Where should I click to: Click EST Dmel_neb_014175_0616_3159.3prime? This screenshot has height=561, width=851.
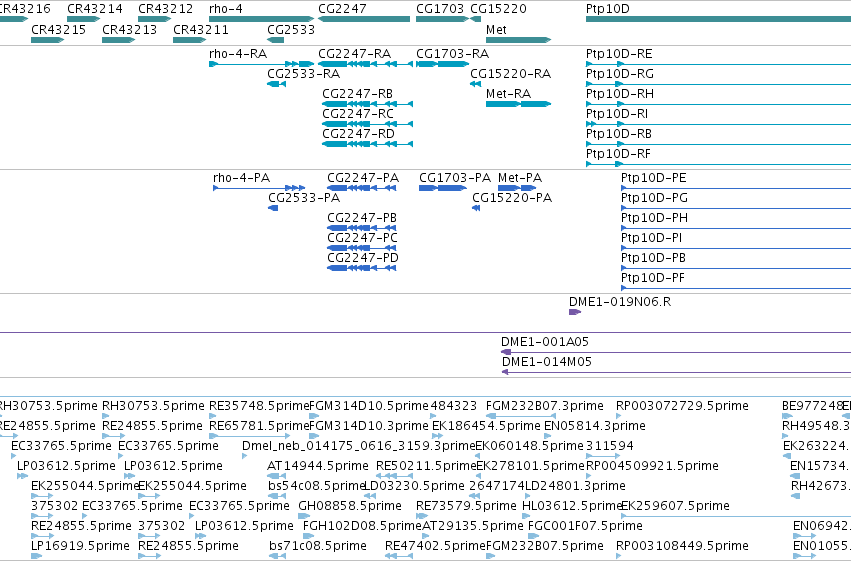[359, 446]
